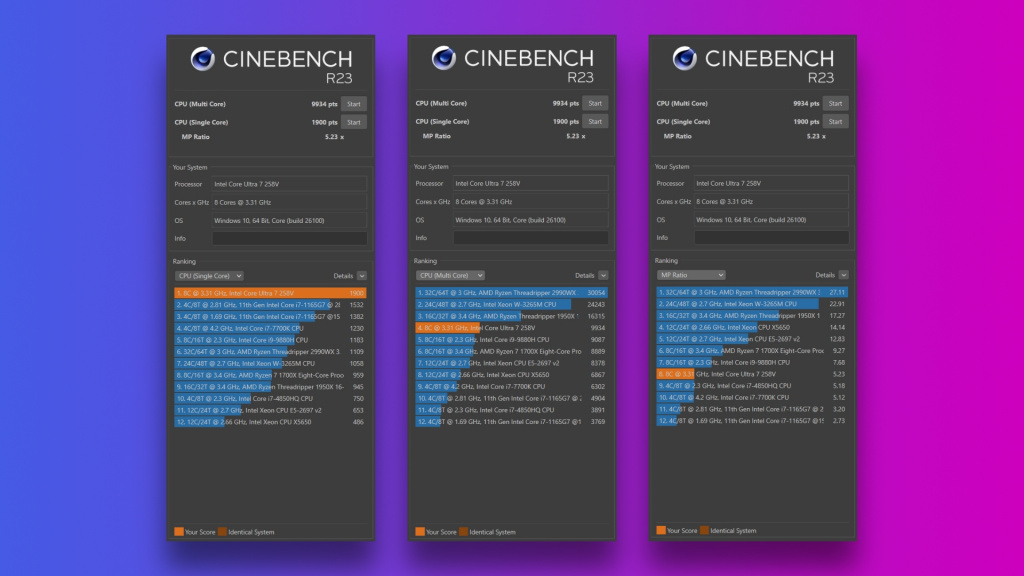Click the Info field in Single Core ranking window

(x=289, y=238)
